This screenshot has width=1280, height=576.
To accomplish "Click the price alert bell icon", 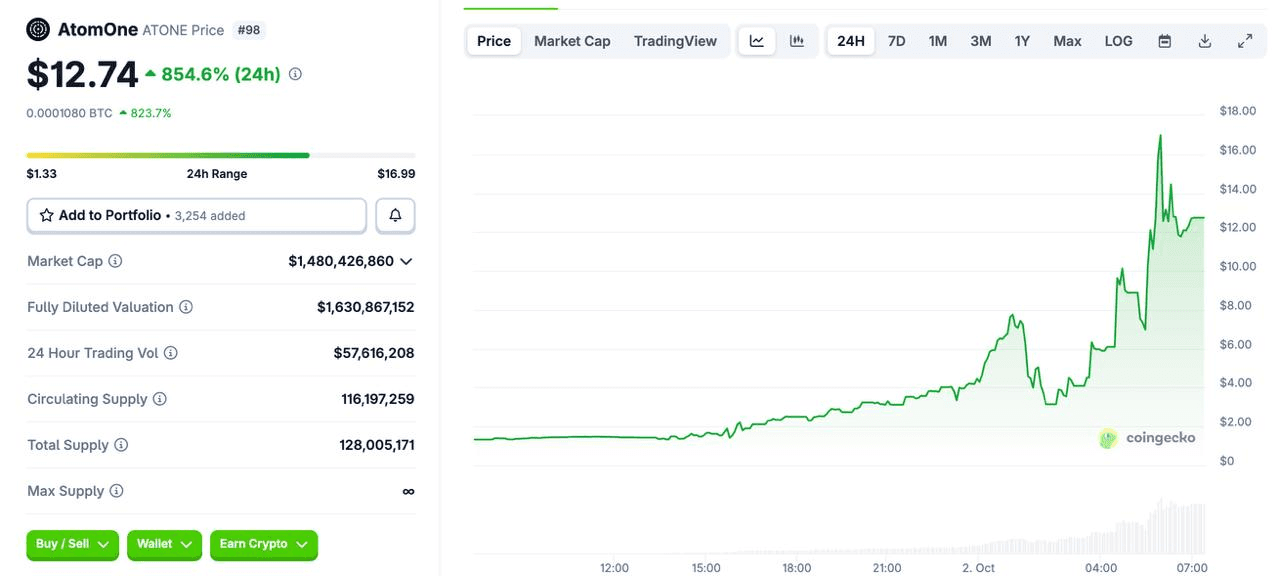I will tap(395, 215).
